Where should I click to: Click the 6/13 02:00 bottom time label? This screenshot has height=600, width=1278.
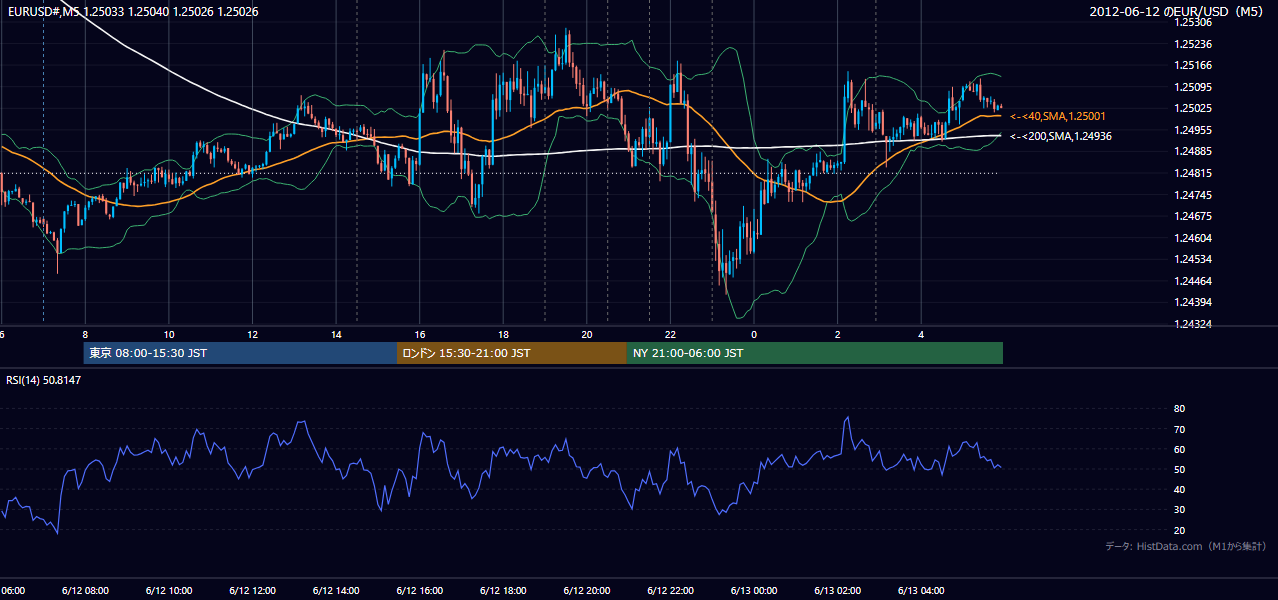click(x=837, y=591)
